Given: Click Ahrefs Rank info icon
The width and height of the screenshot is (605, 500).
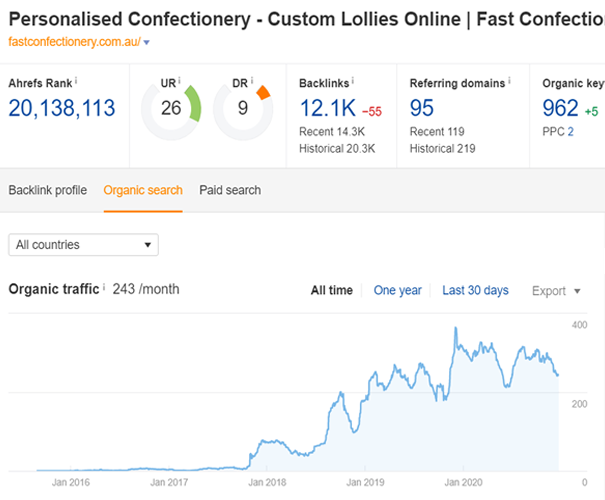Looking at the screenshot, I should [76, 81].
